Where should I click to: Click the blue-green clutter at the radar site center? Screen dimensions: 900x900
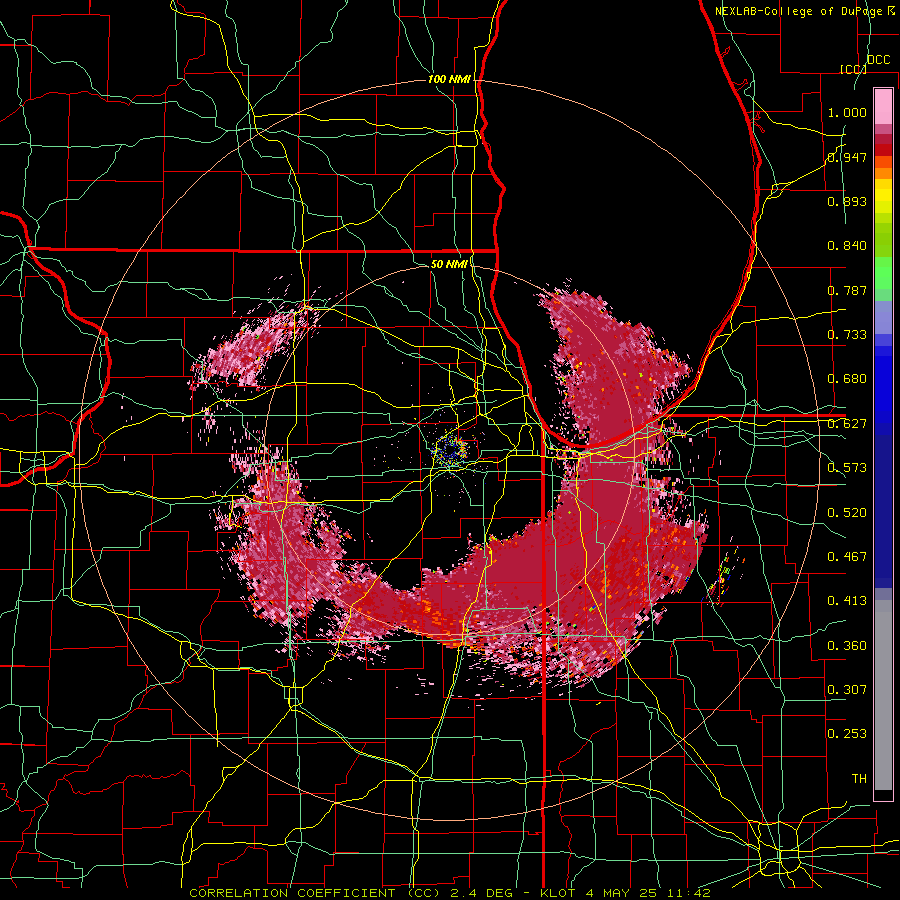pyautogui.click(x=449, y=449)
